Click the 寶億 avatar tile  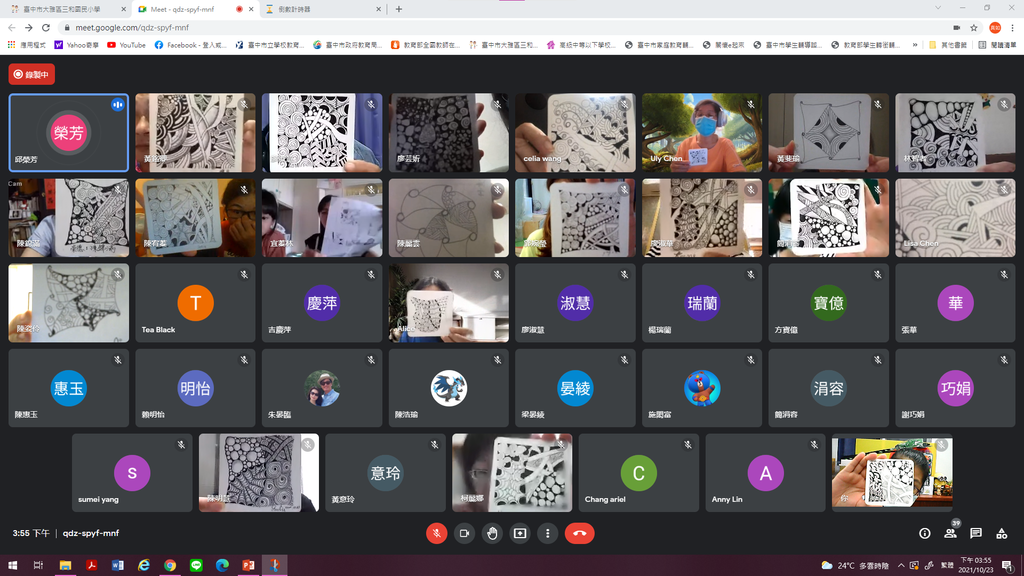828,302
